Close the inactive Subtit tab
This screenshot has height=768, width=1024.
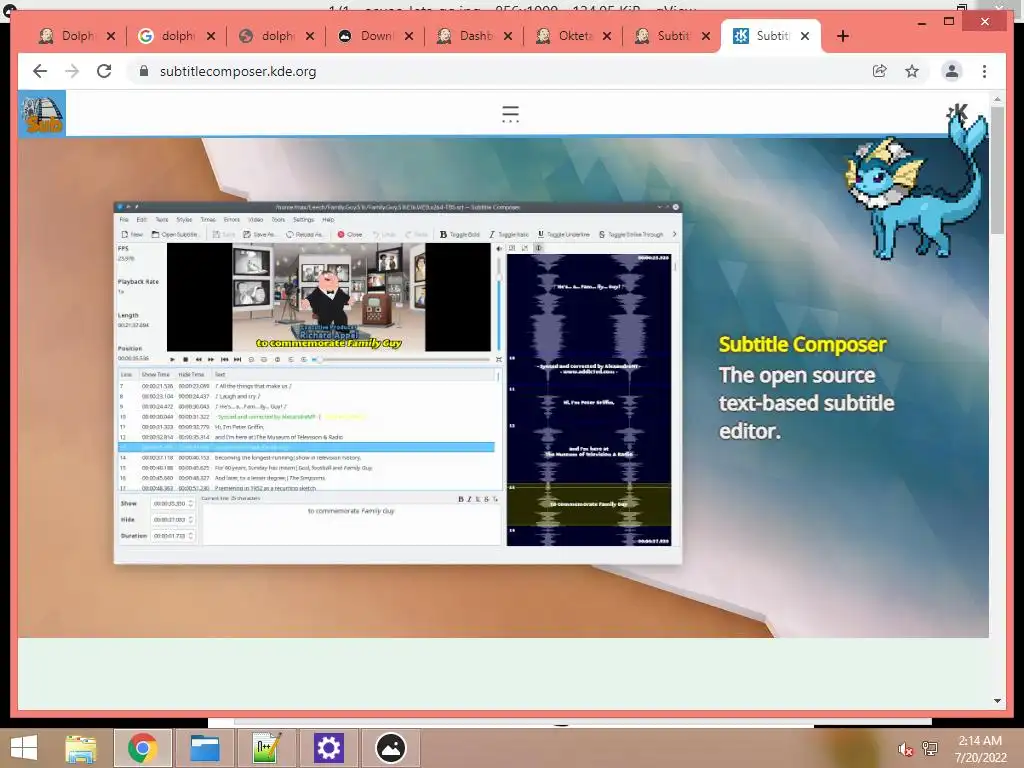(706, 36)
